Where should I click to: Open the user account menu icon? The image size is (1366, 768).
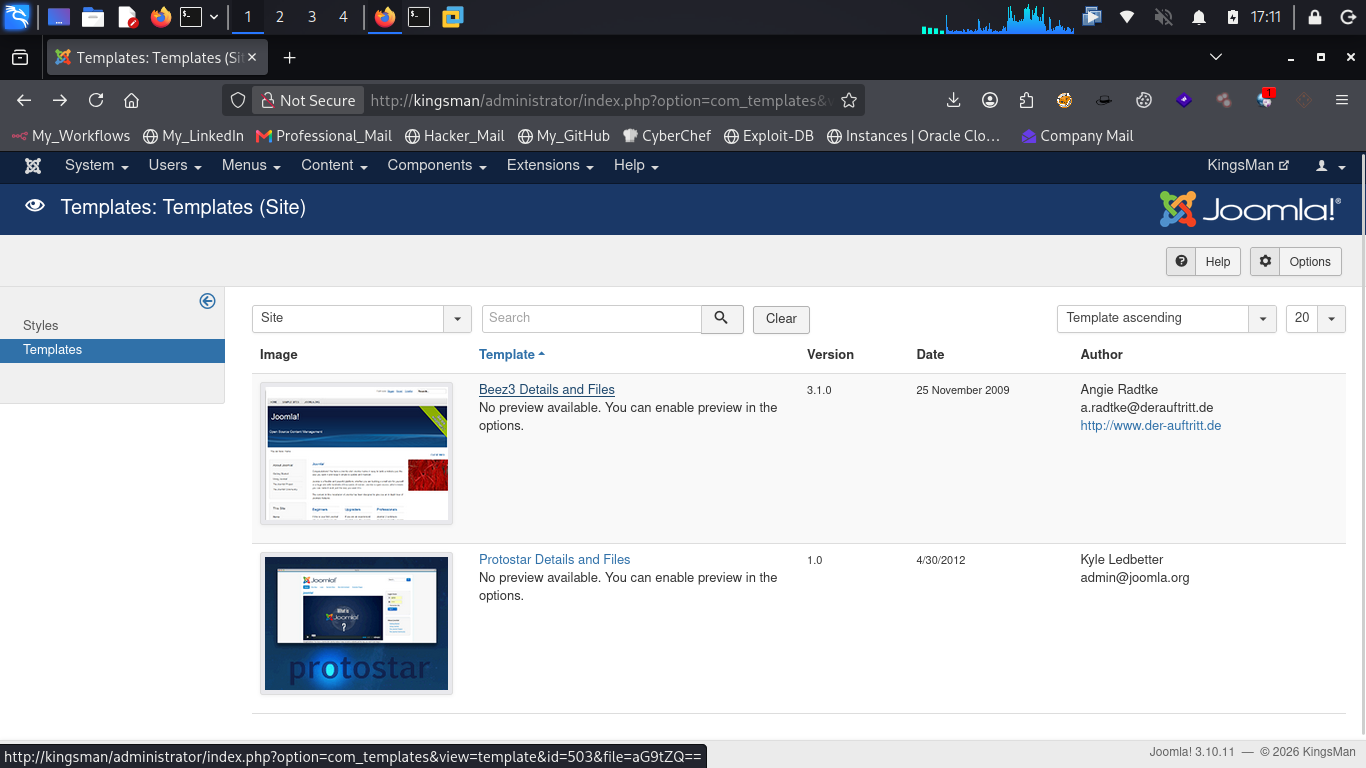[1331, 166]
